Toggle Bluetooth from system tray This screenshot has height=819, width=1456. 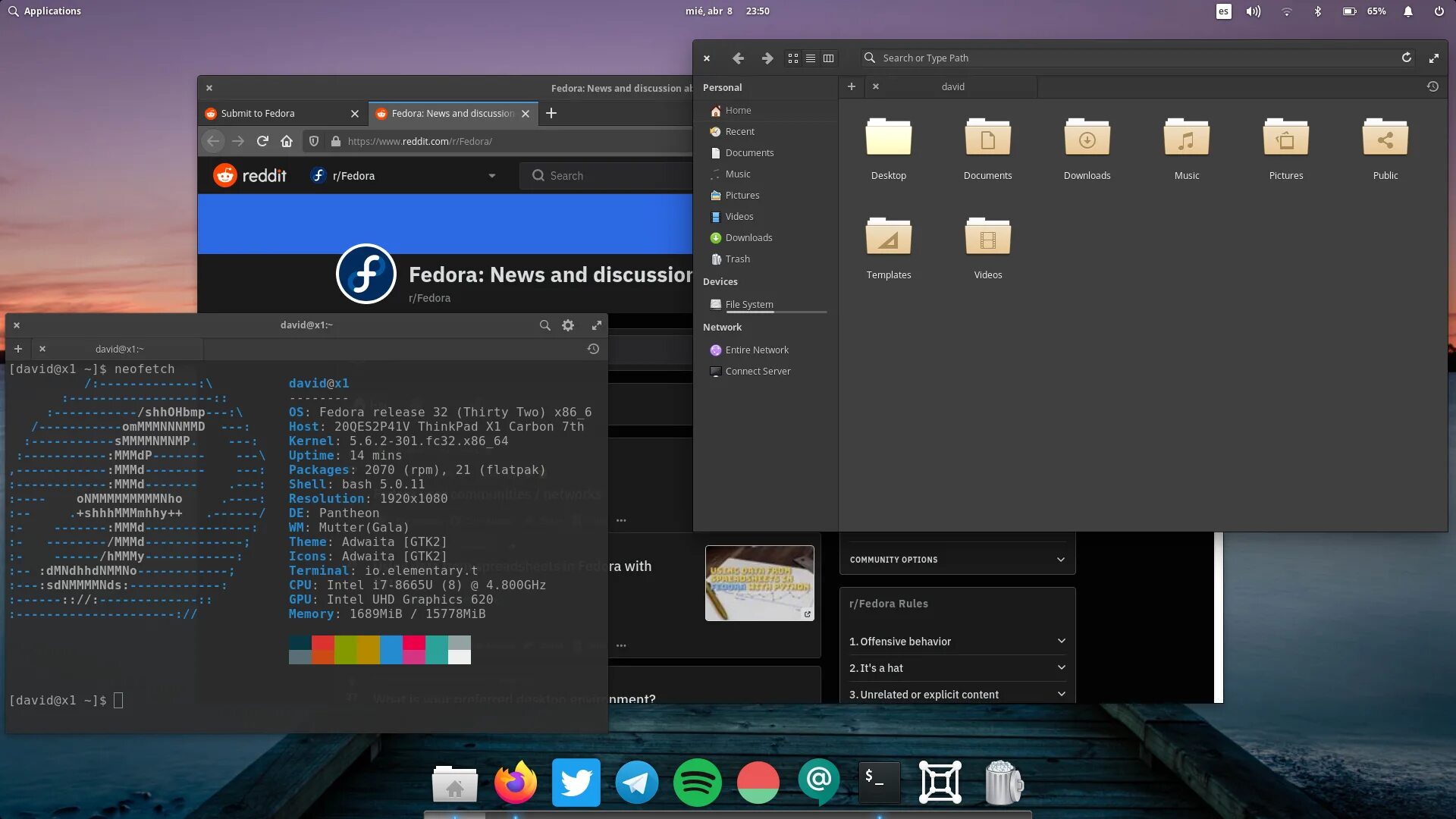(1317, 11)
